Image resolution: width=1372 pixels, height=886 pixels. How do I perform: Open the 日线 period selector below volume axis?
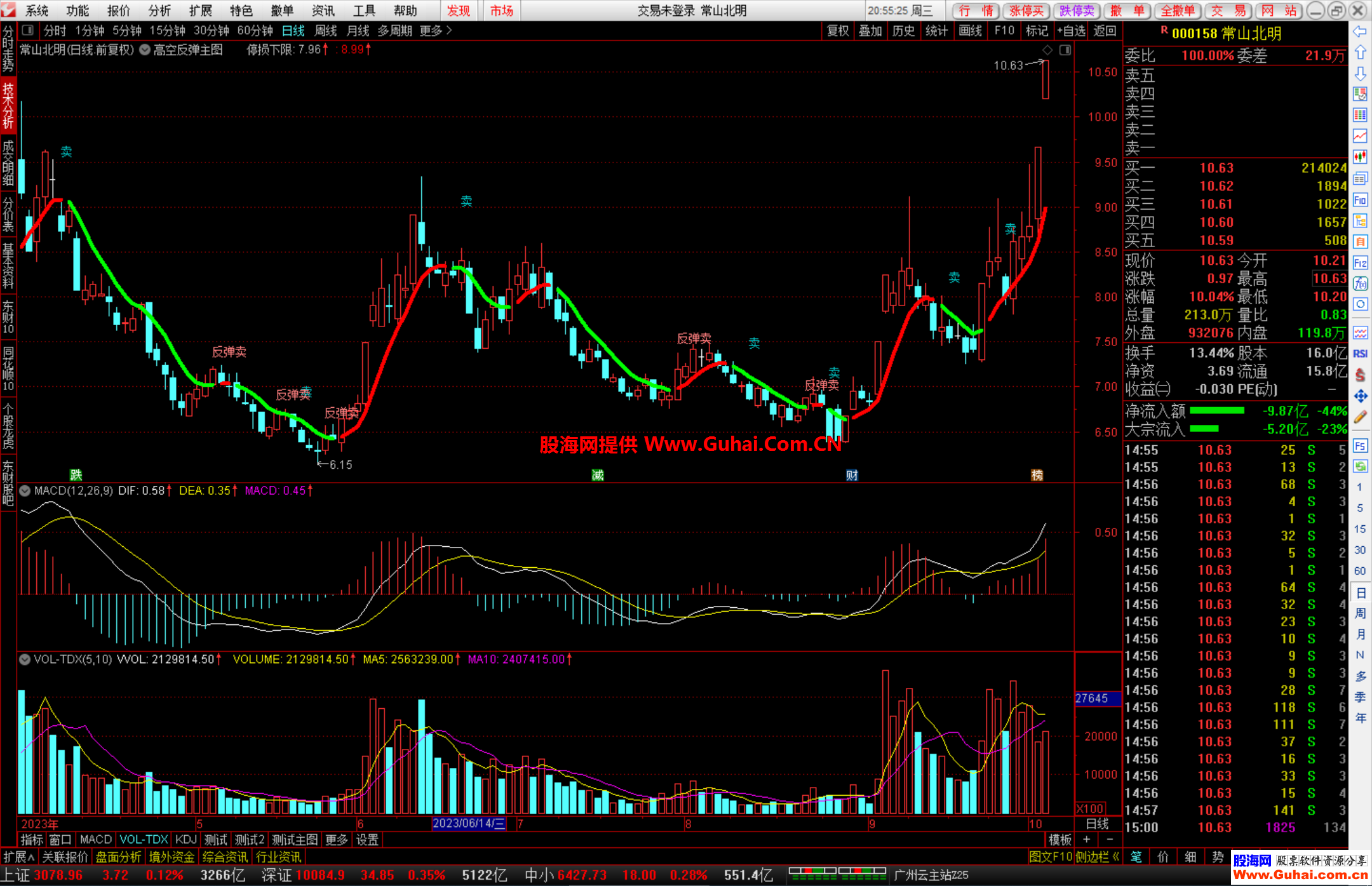(x=1097, y=824)
